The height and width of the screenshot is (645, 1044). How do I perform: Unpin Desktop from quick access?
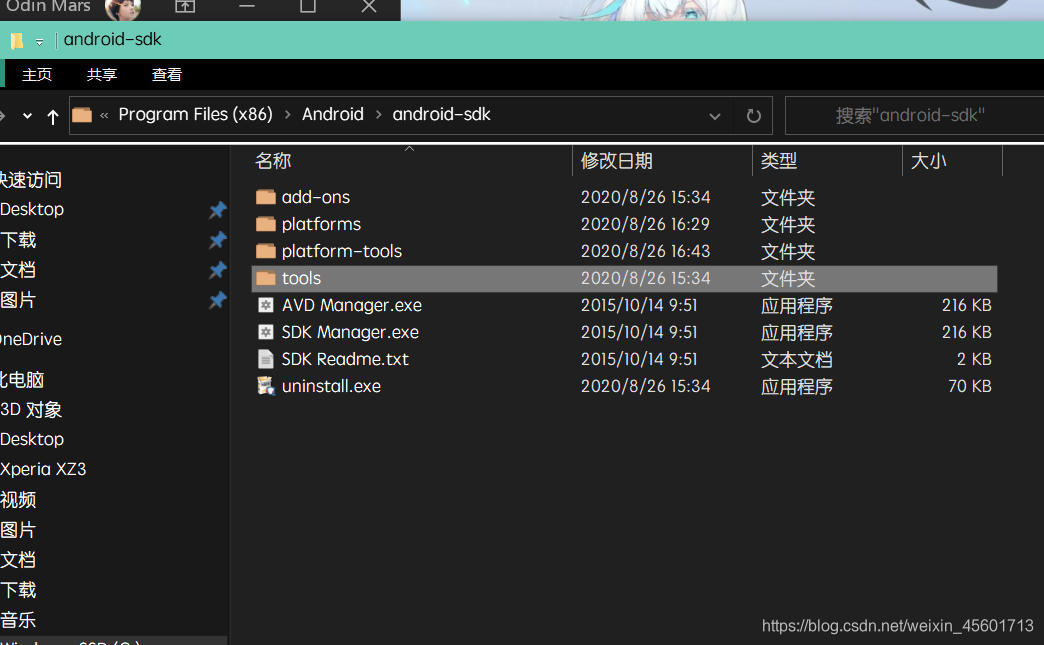coord(218,210)
